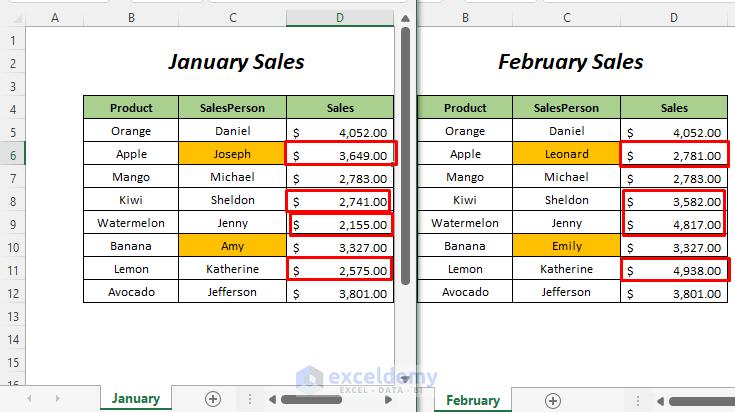Select orange Joseph cell in January

coord(232,154)
